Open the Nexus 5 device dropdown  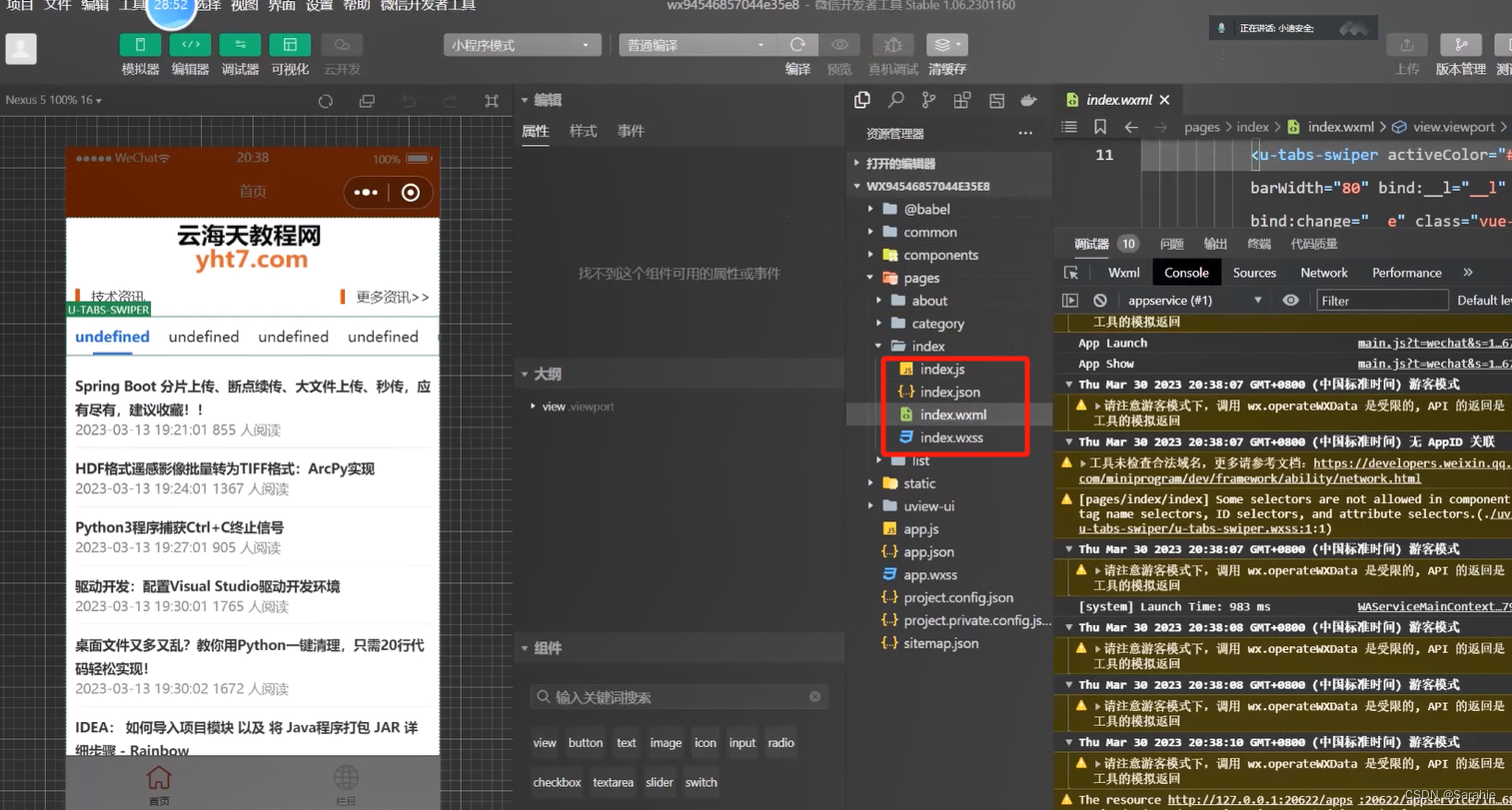coord(54,100)
